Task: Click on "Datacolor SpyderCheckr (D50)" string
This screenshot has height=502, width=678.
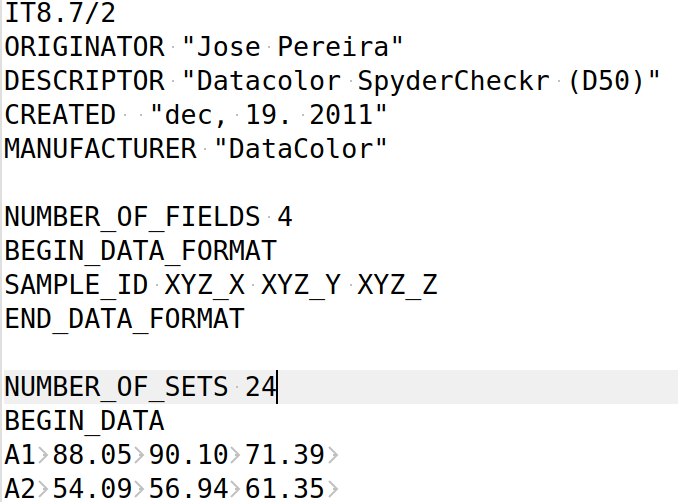Action: (421, 81)
